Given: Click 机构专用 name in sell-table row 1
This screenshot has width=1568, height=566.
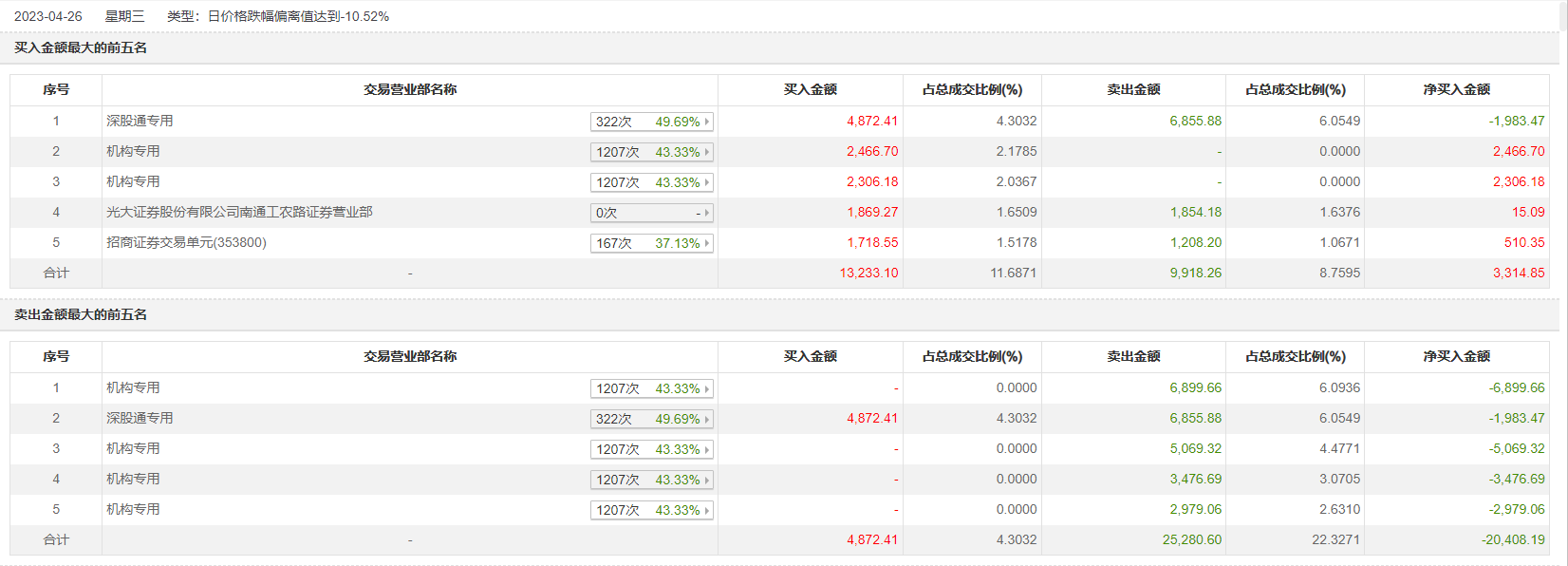Looking at the screenshot, I should click(x=133, y=387).
